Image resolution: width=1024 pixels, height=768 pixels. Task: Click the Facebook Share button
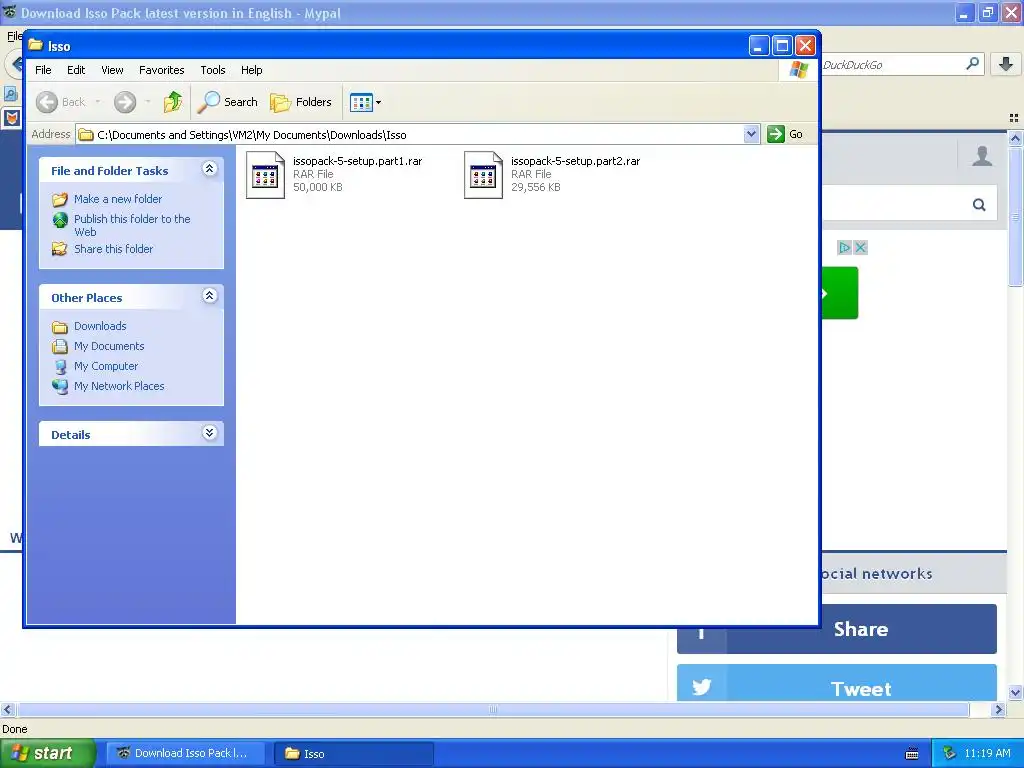(x=837, y=629)
